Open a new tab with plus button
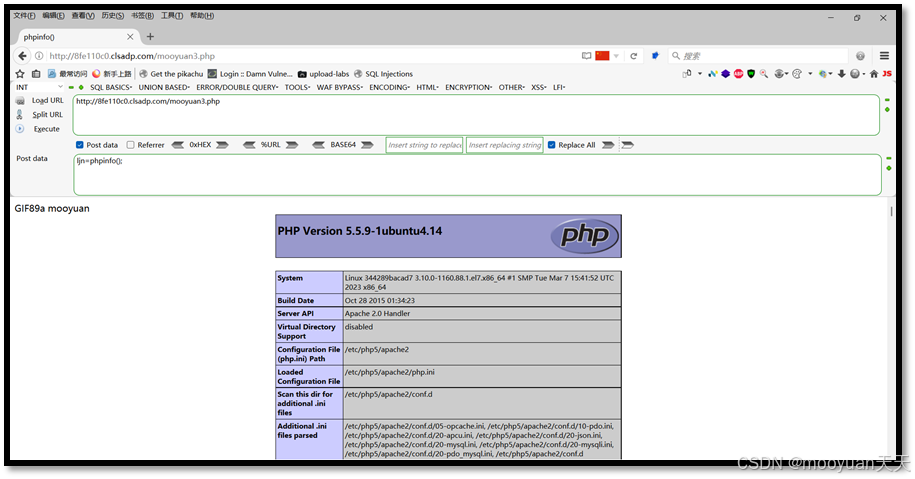The image size is (915, 479). click(151, 37)
